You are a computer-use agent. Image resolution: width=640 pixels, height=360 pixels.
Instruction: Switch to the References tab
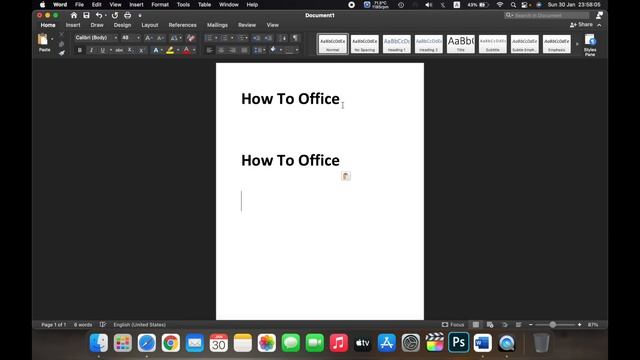click(x=182, y=25)
